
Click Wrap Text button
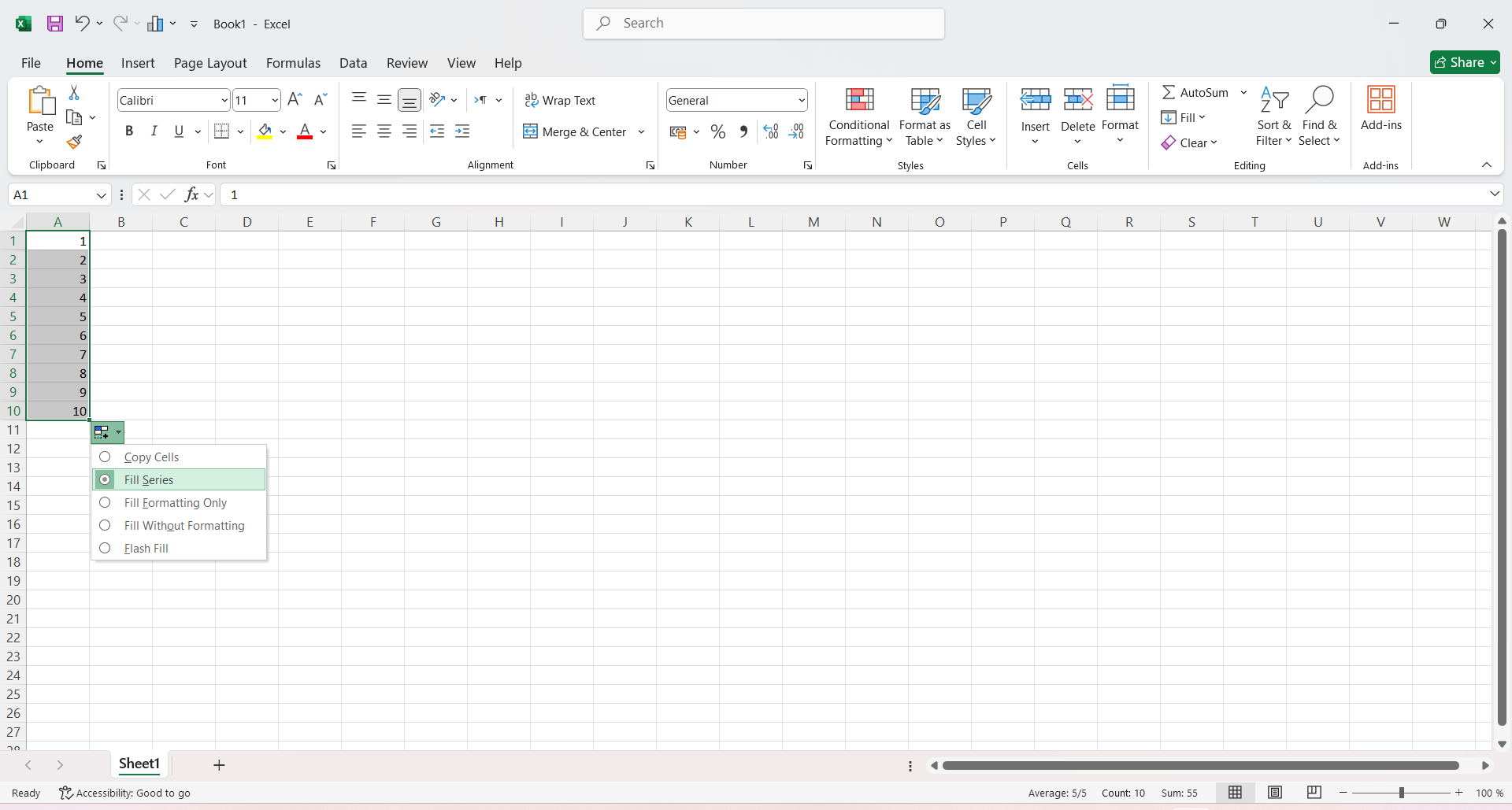coord(560,100)
